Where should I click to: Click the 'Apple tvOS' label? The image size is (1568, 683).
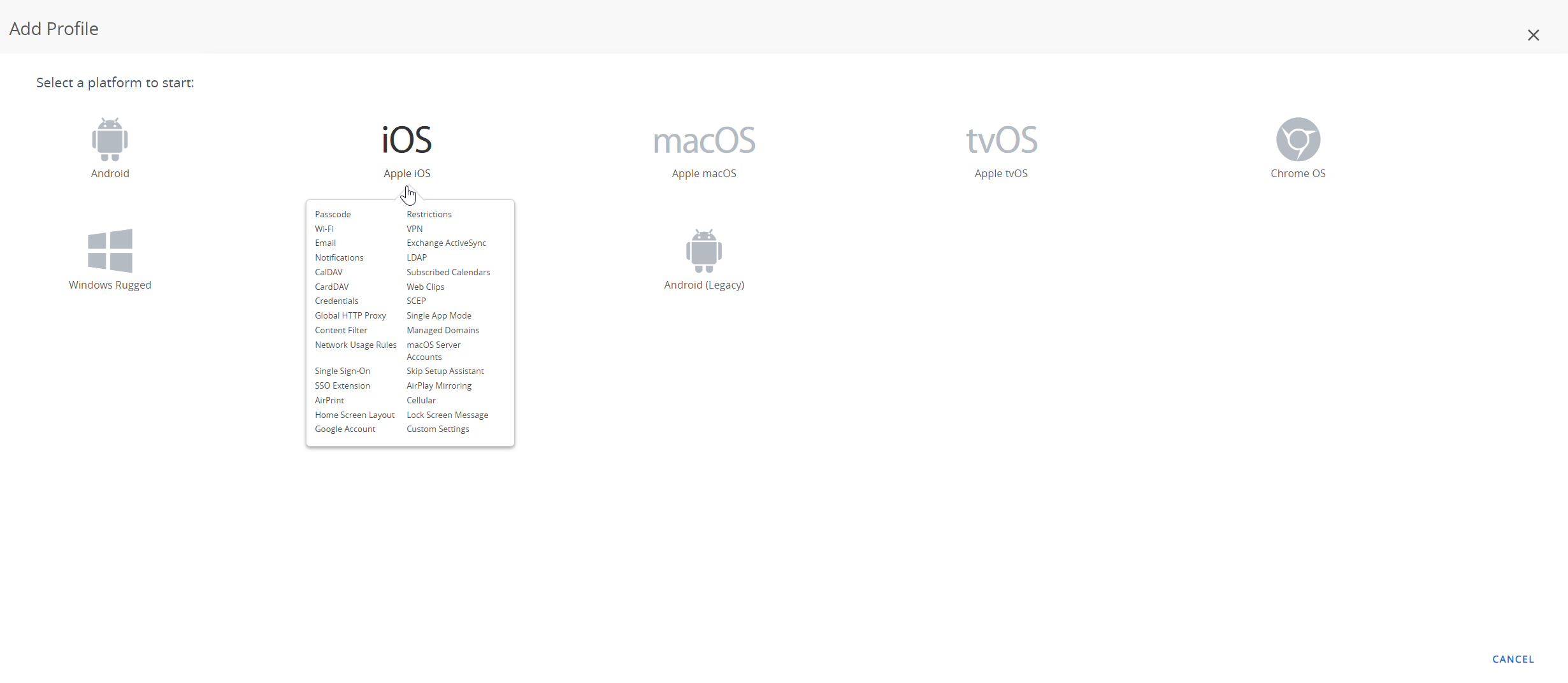point(1001,173)
